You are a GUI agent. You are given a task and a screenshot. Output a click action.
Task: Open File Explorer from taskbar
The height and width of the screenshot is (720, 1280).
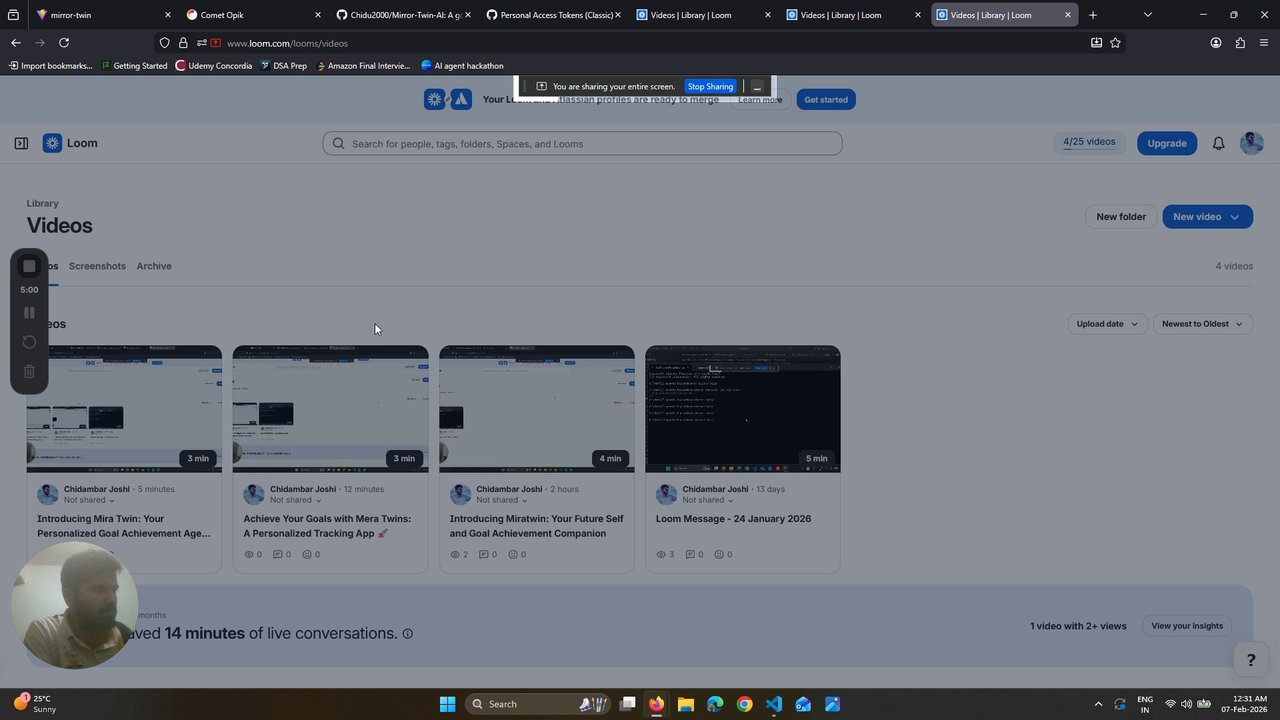pyautogui.click(x=686, y=704)
